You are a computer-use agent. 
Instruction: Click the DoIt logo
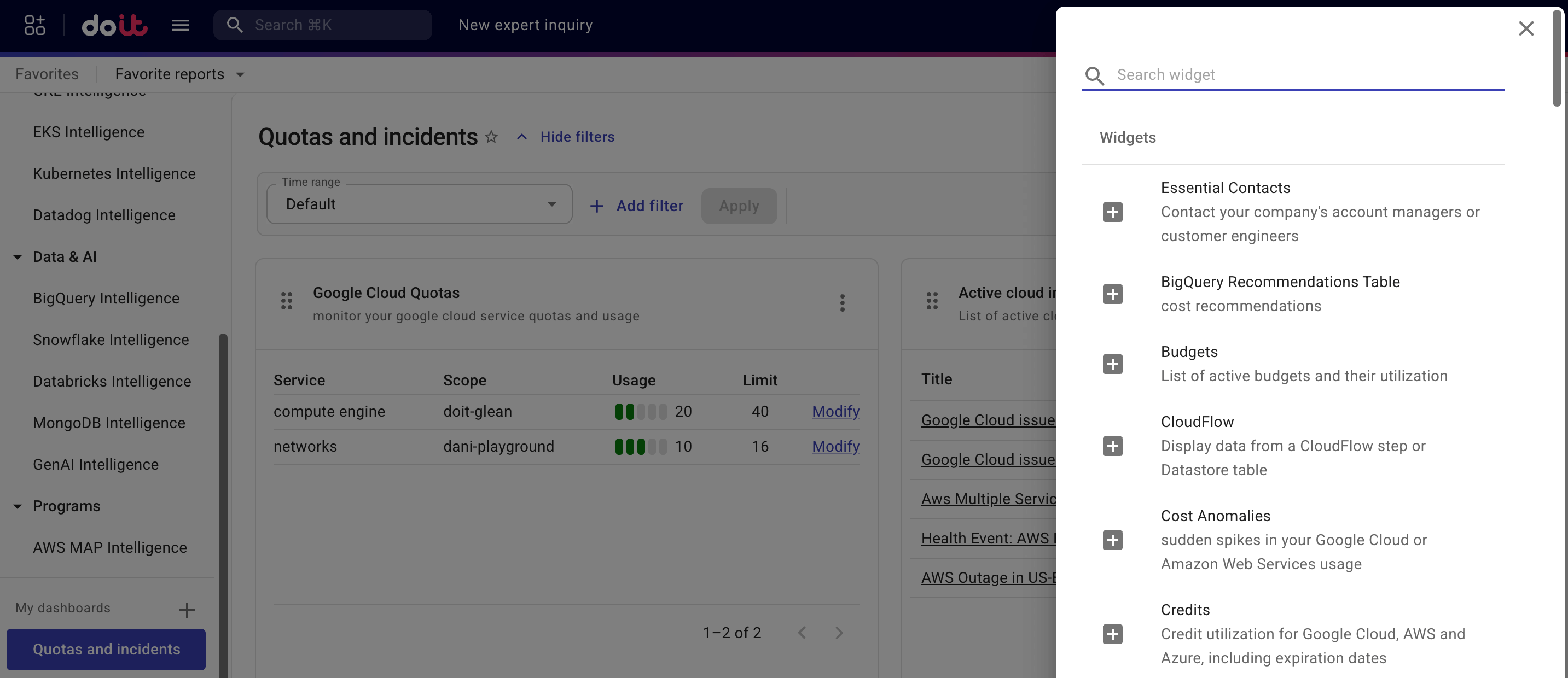pyautogui.click(x=114, y=25)
